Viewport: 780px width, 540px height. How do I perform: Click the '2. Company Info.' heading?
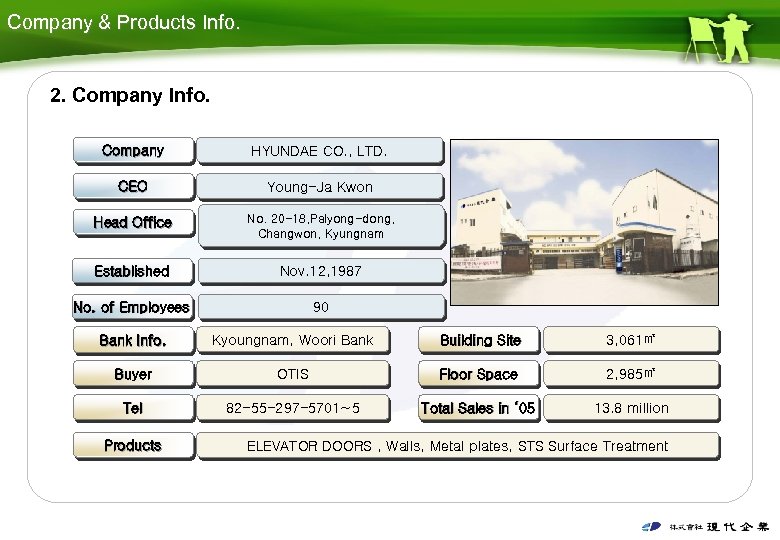point(130,95)
